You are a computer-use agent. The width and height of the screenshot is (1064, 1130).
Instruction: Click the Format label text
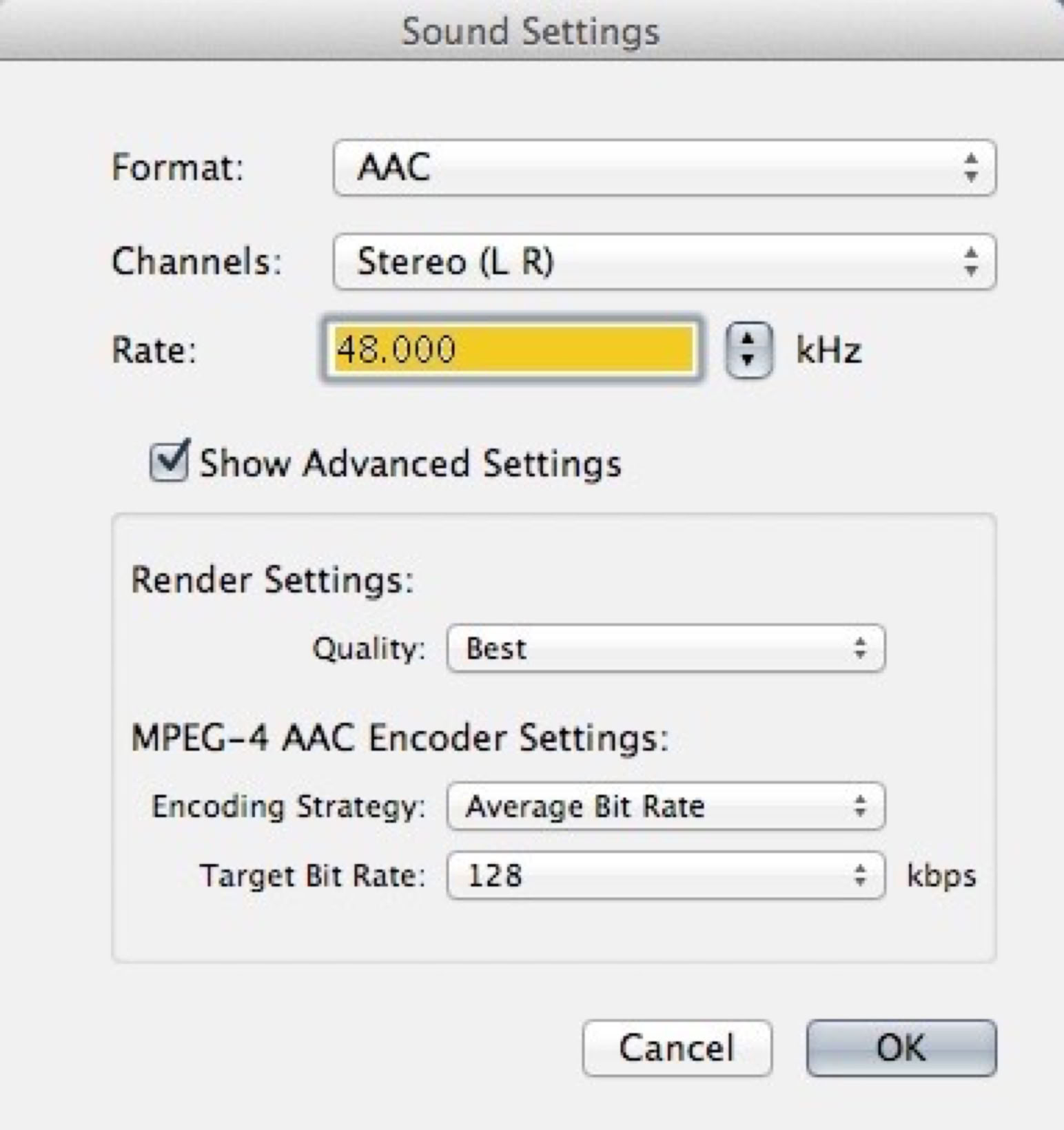[x=178, y=167]
